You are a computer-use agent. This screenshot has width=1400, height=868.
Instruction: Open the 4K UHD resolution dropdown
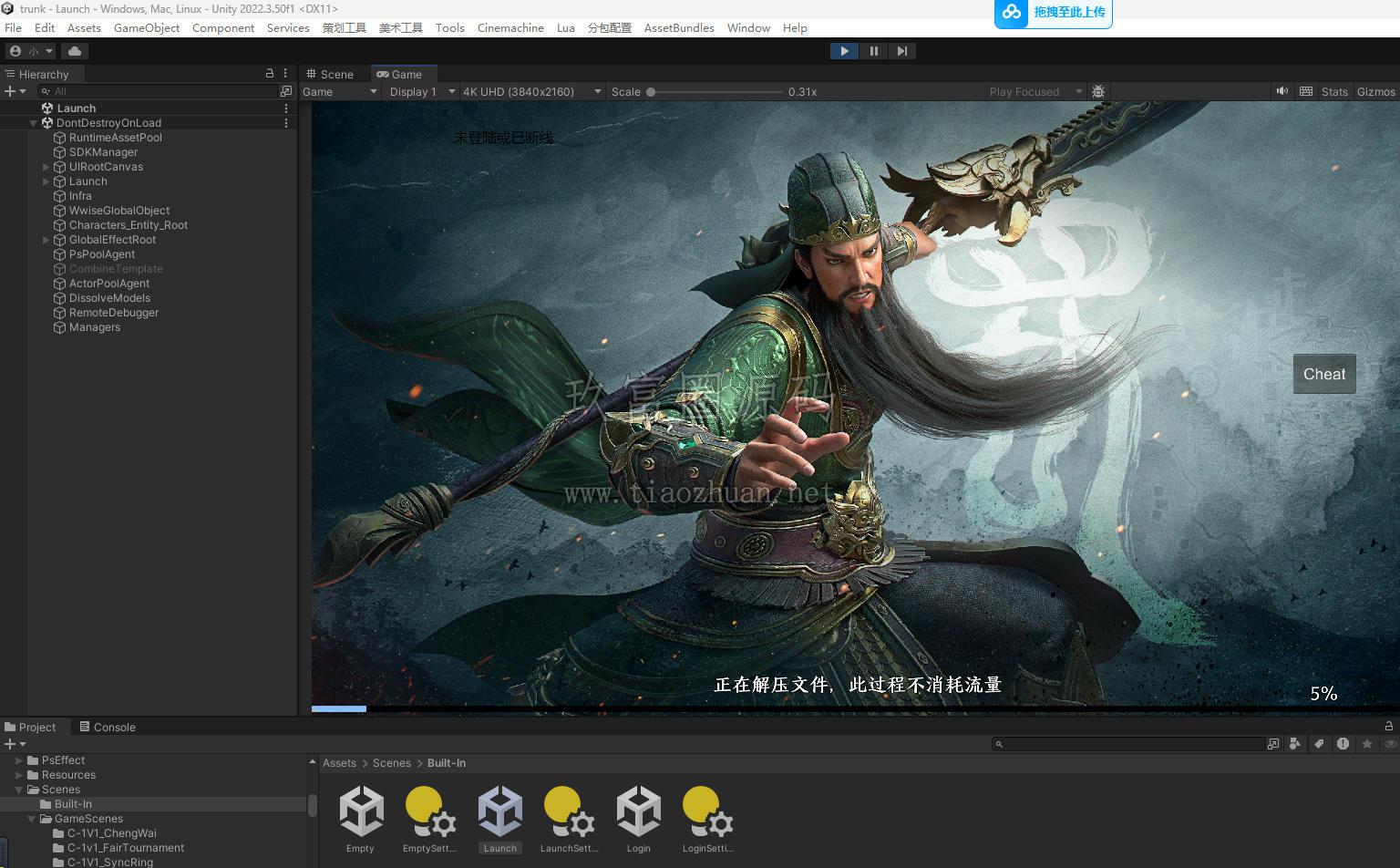click(x=531, y=91)
